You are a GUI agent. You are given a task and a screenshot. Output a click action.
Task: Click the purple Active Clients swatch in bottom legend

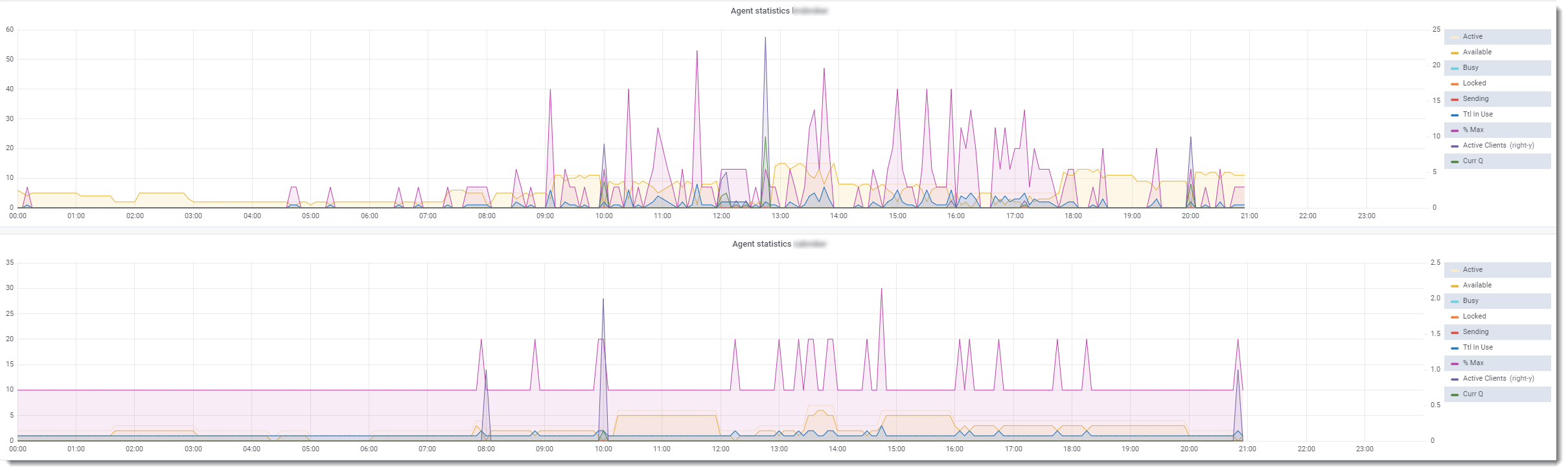click(x=1455, y=379)
